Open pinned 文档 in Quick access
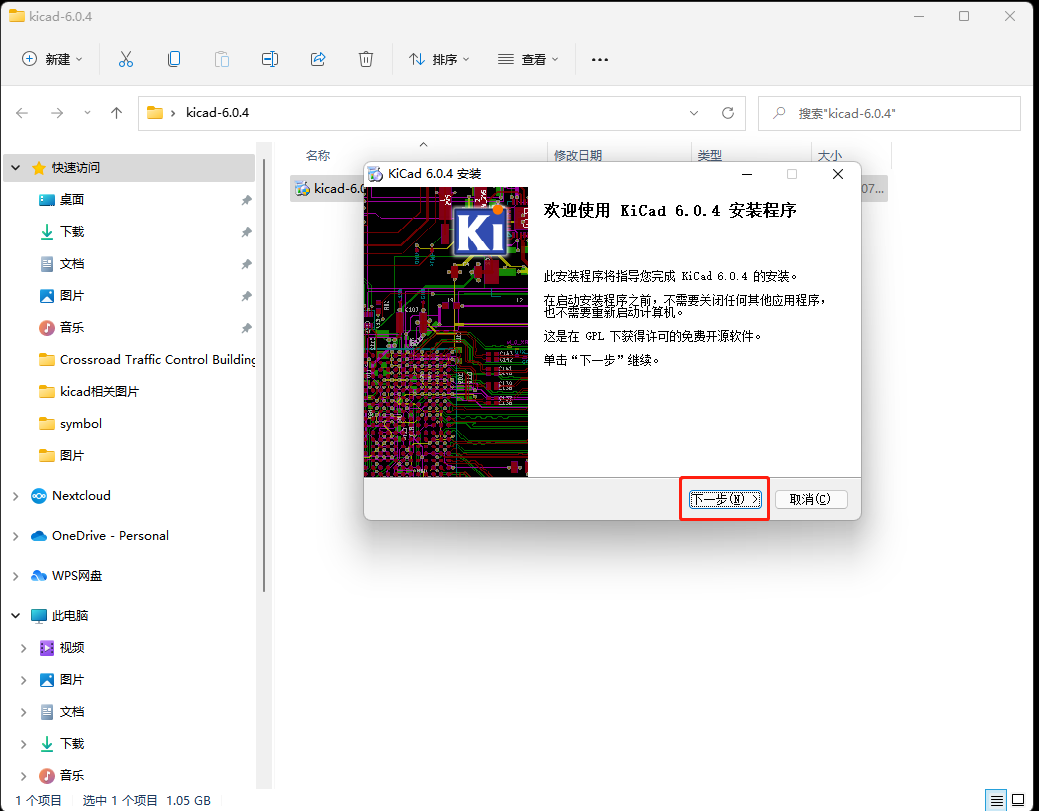This screenshot has width=1039, height=811. [72, 264]
